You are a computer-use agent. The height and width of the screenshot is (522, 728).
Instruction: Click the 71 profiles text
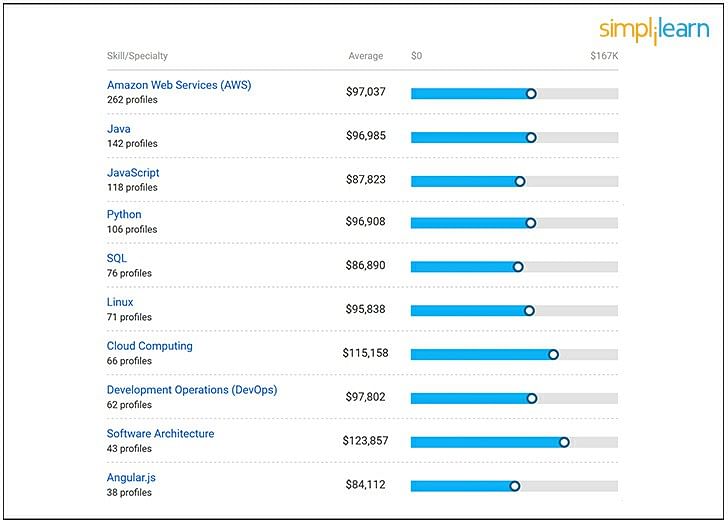(x=129, y=317)
